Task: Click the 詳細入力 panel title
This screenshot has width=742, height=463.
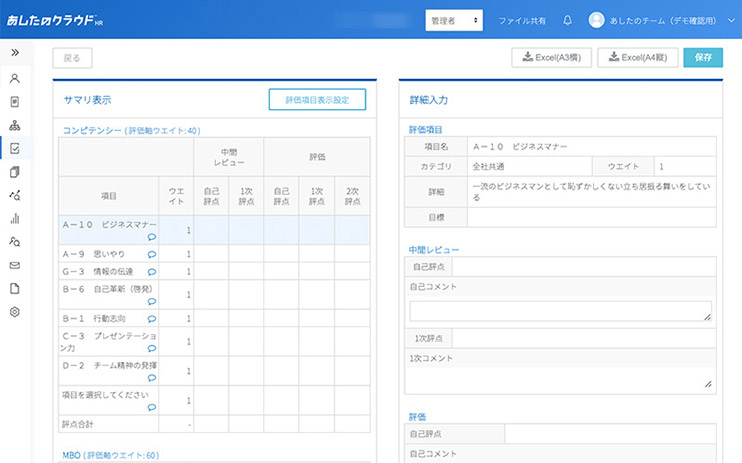Action: click(x=429, y=100)
